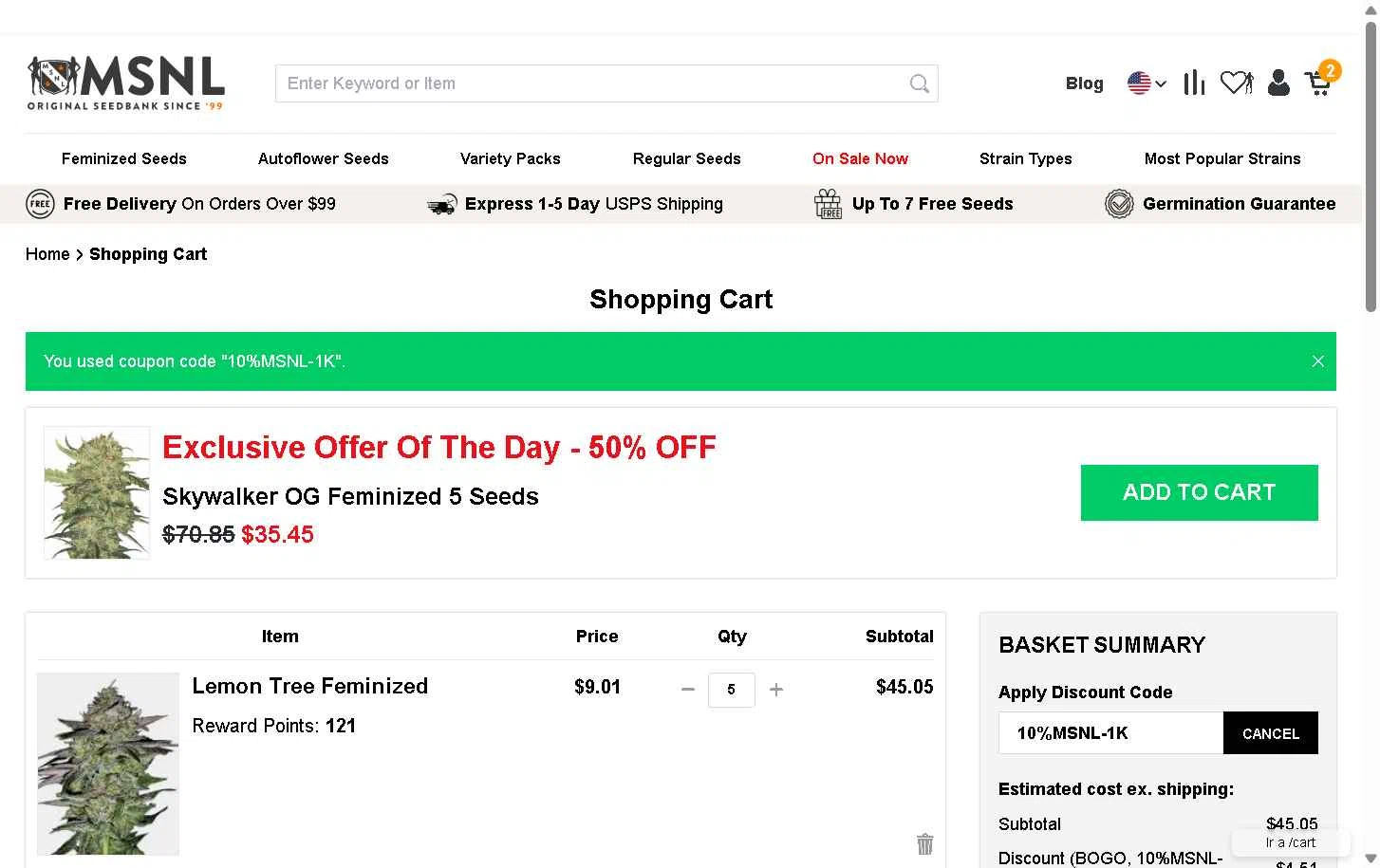Open the On Sale Now menu

click(860, 158)
